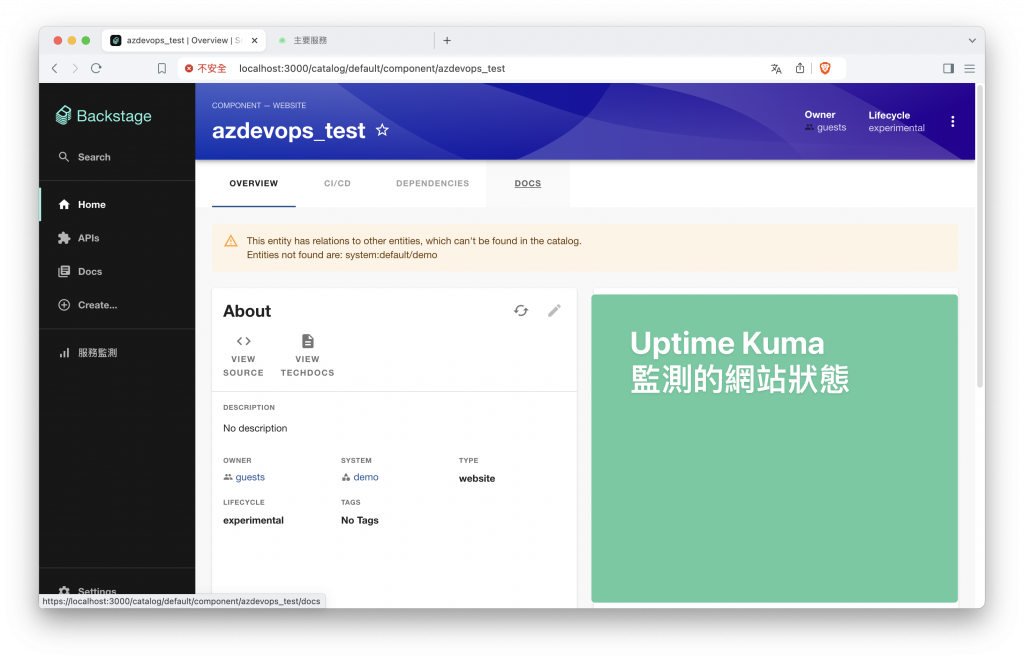This screenshot has height=660, width=1024.
Task: Toggle the browser sidebar panel
Action: pyautogui.click(x=948, y=69)
